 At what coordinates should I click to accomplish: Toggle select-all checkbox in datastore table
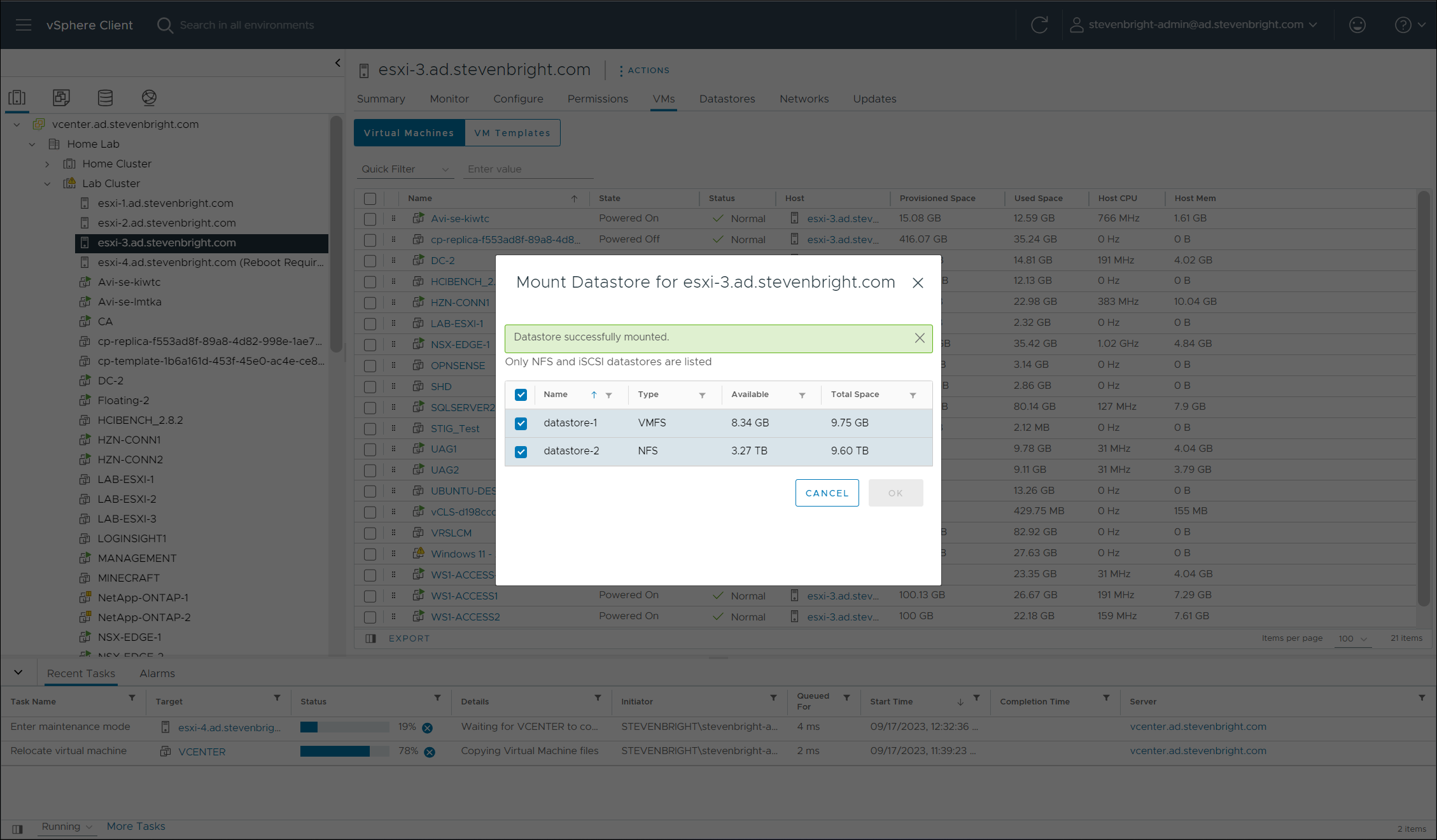pyautogui.click(x=521, y=395)
